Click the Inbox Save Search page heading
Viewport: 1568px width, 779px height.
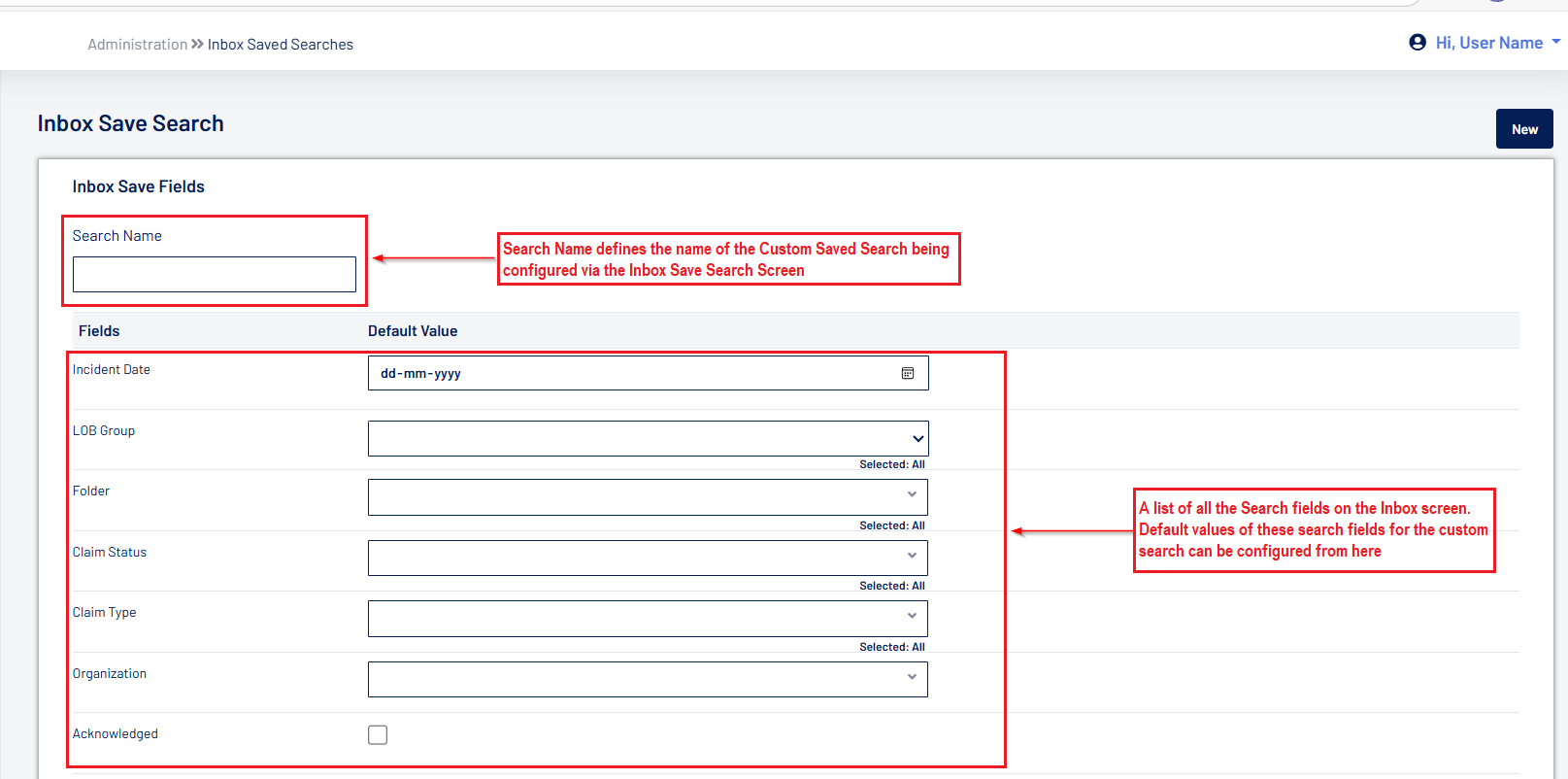coord(130,123)
